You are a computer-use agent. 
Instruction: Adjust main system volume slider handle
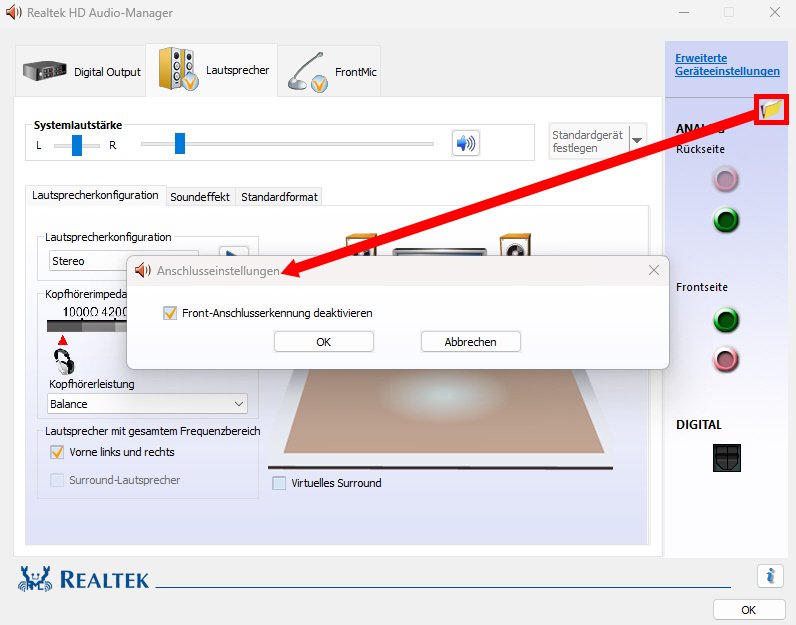180,143
